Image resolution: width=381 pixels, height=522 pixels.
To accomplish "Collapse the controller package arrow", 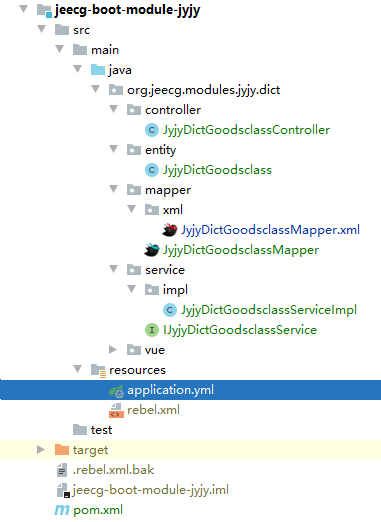I will [114, 109].
